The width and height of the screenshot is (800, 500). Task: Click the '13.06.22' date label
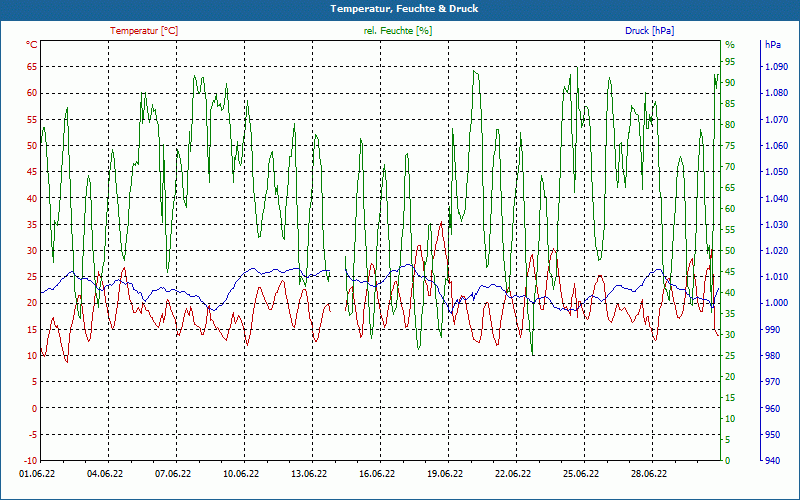[309, 473]
